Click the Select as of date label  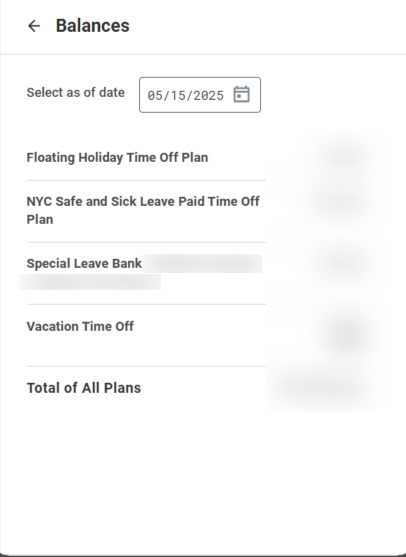pyautogui.click(x=76, y=92)
